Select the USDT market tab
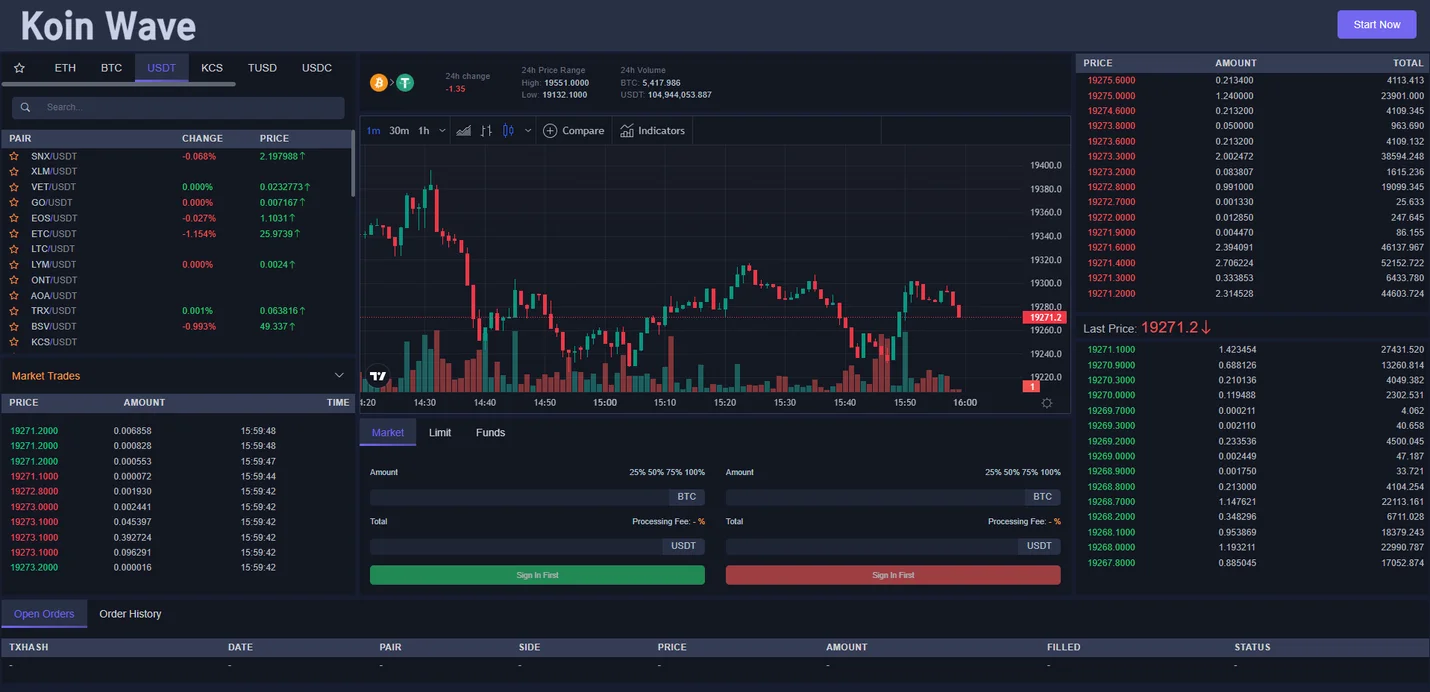Image resolution: width=1430 pixels, height=692 pixels. [x=161, y=68]
